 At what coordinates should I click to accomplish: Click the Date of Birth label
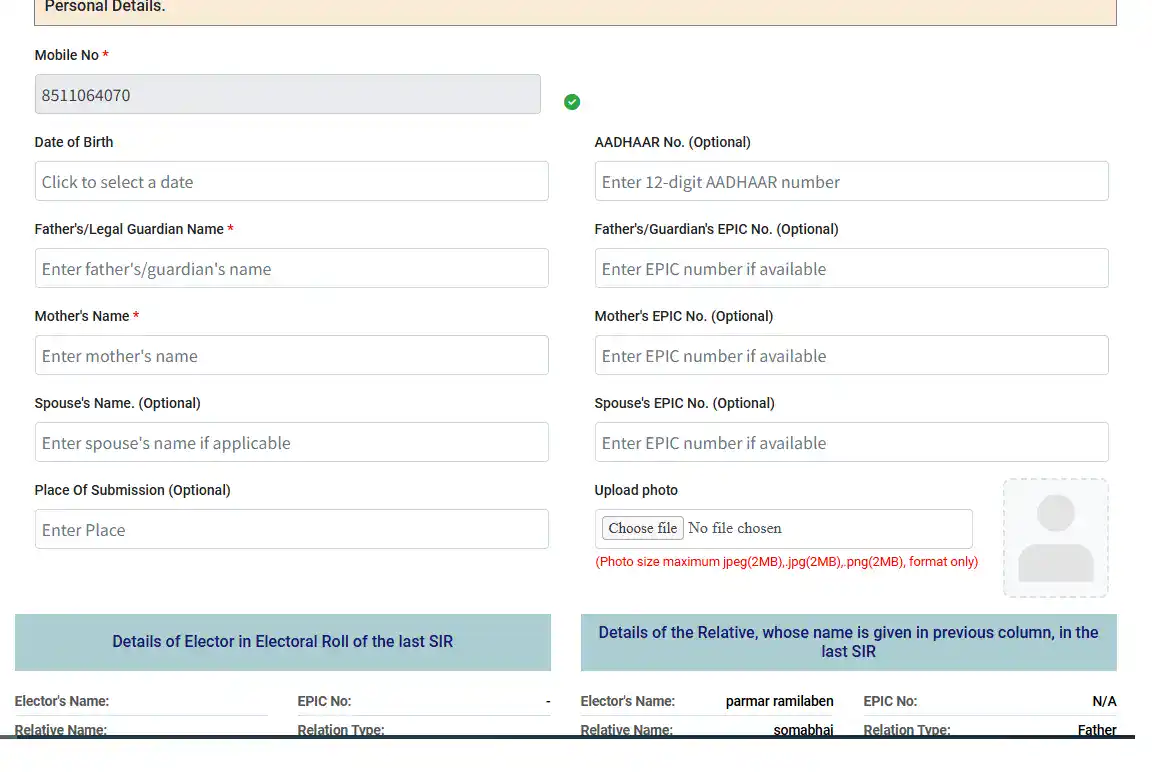click(74, 142)
